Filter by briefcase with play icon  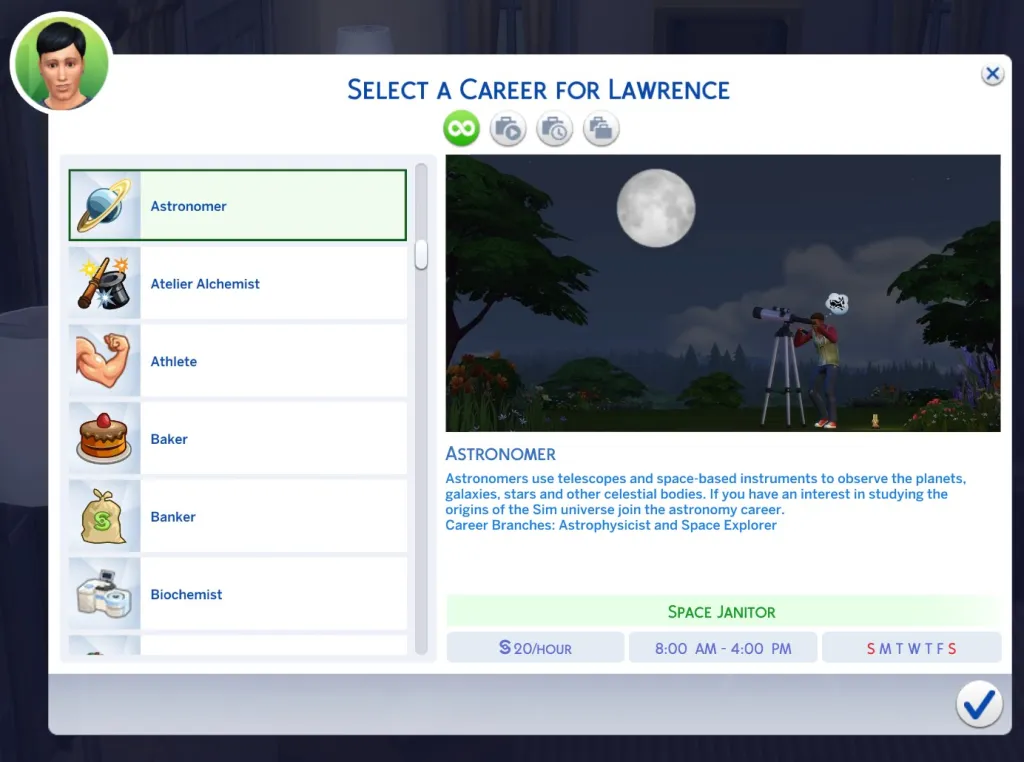[508, 129]
